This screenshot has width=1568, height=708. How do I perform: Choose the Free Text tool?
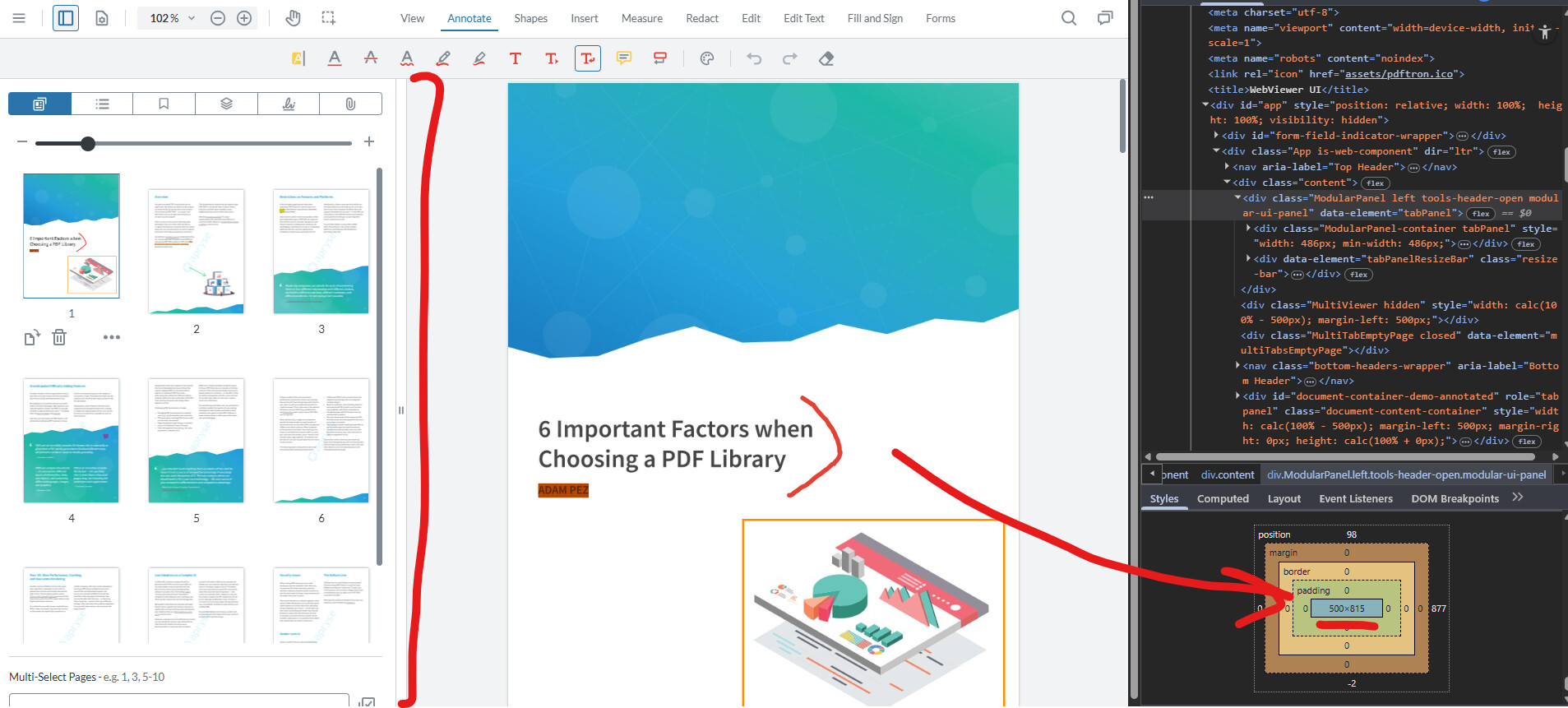pyautogui.click(x=516, y=58)
